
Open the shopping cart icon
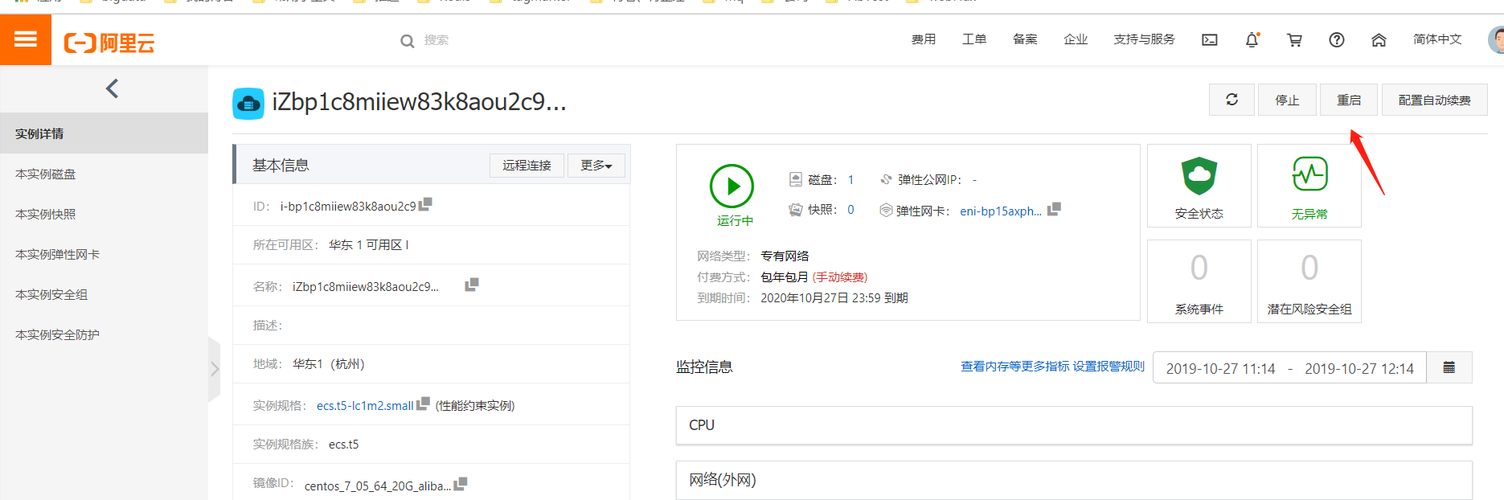pos(1294,40)
